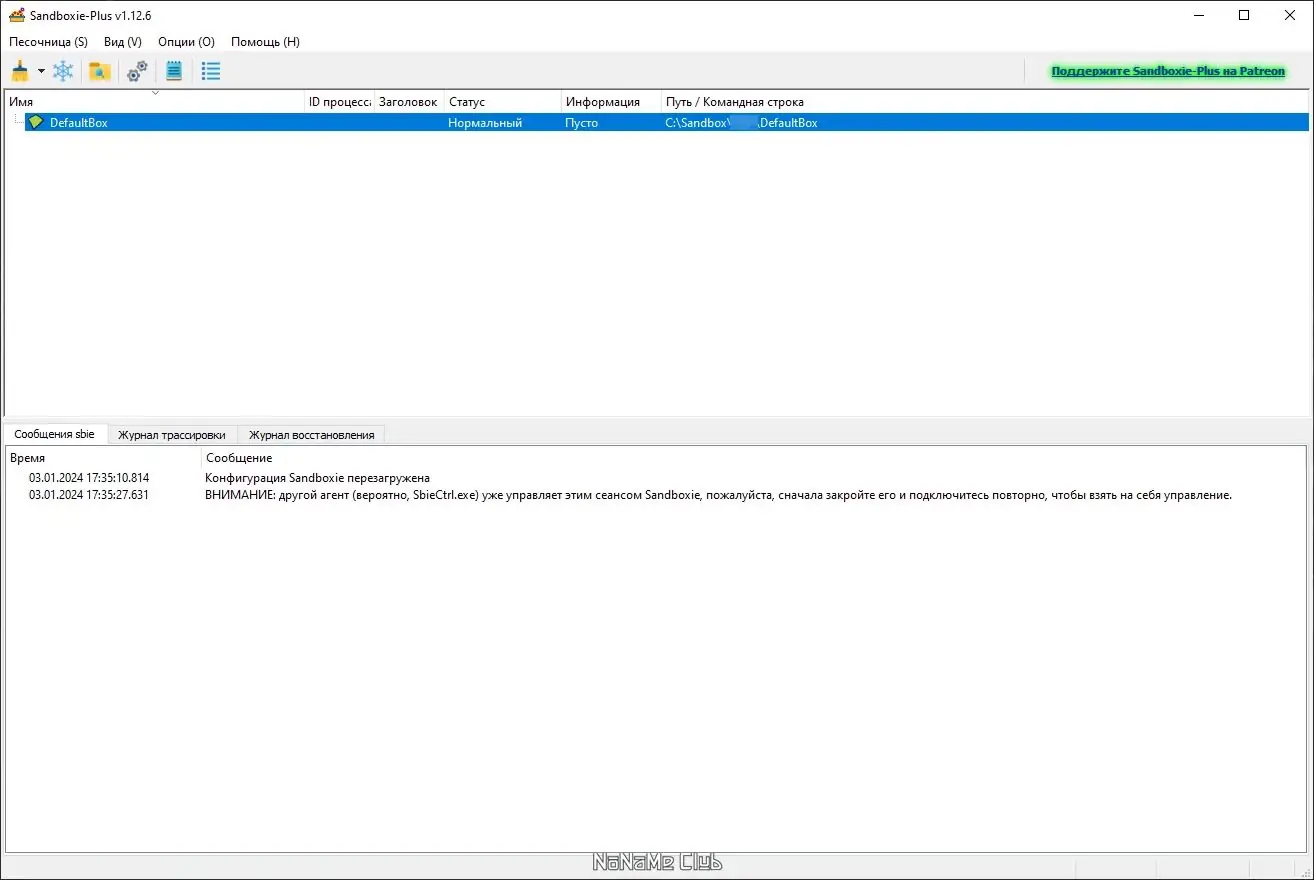Click the ID процесса column header

click(x=340, y=102)
